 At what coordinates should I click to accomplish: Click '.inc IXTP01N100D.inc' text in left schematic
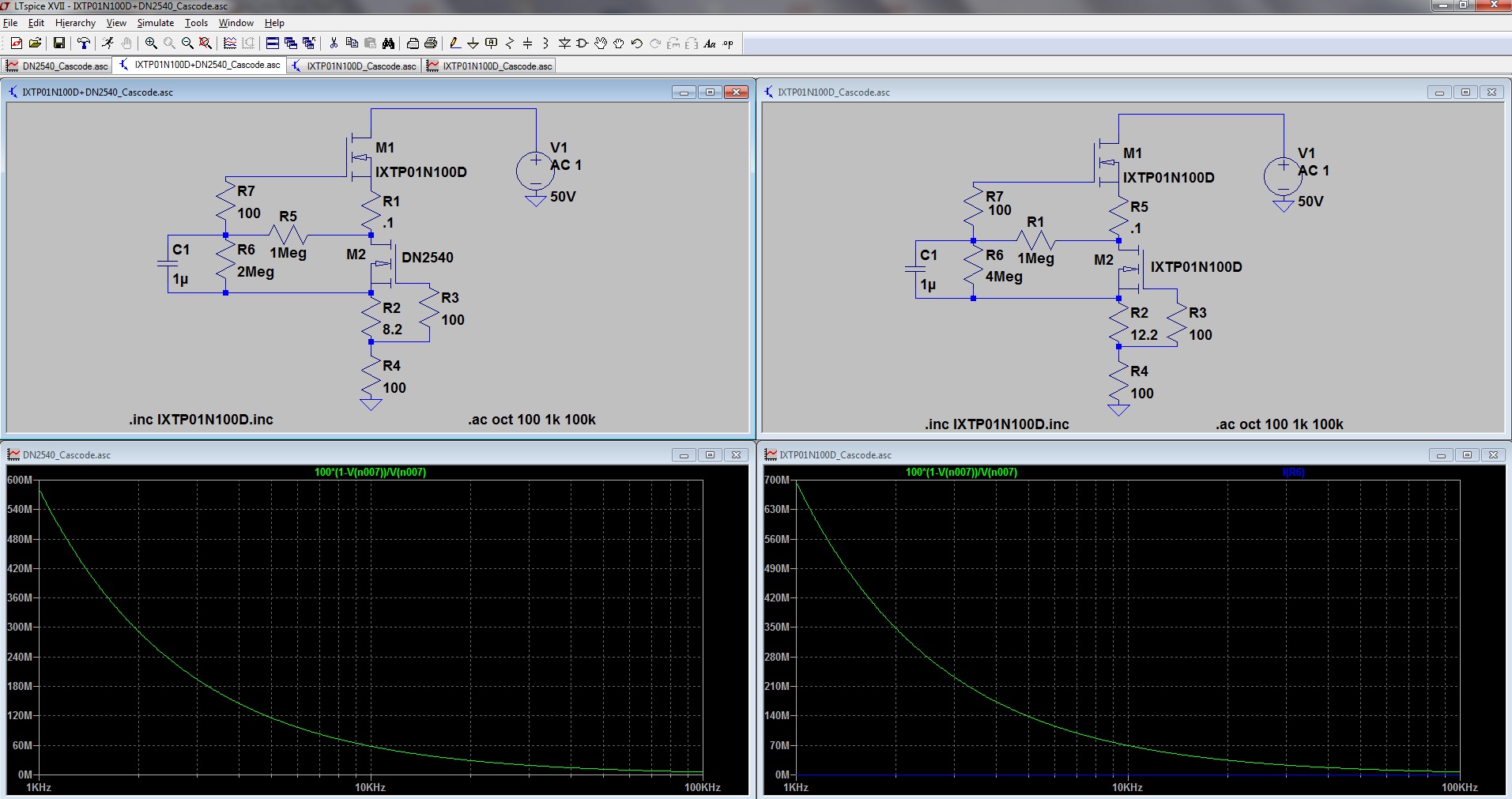(201, 420)
